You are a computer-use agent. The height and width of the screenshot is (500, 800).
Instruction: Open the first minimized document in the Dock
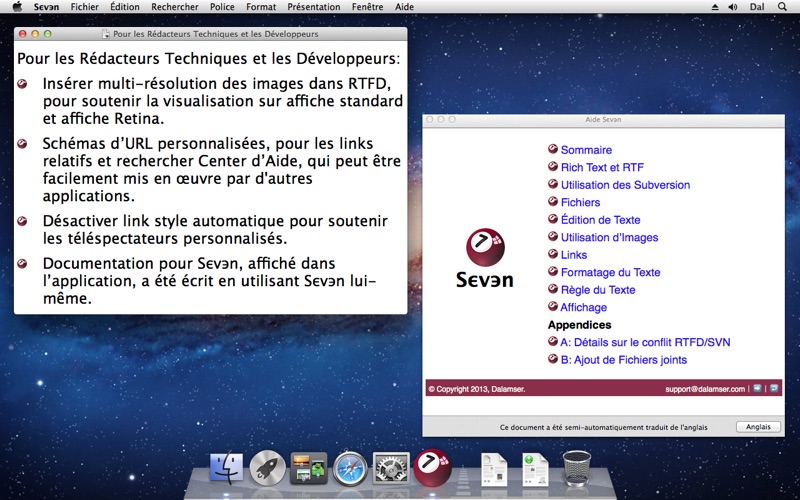click(x=494, y=469)
